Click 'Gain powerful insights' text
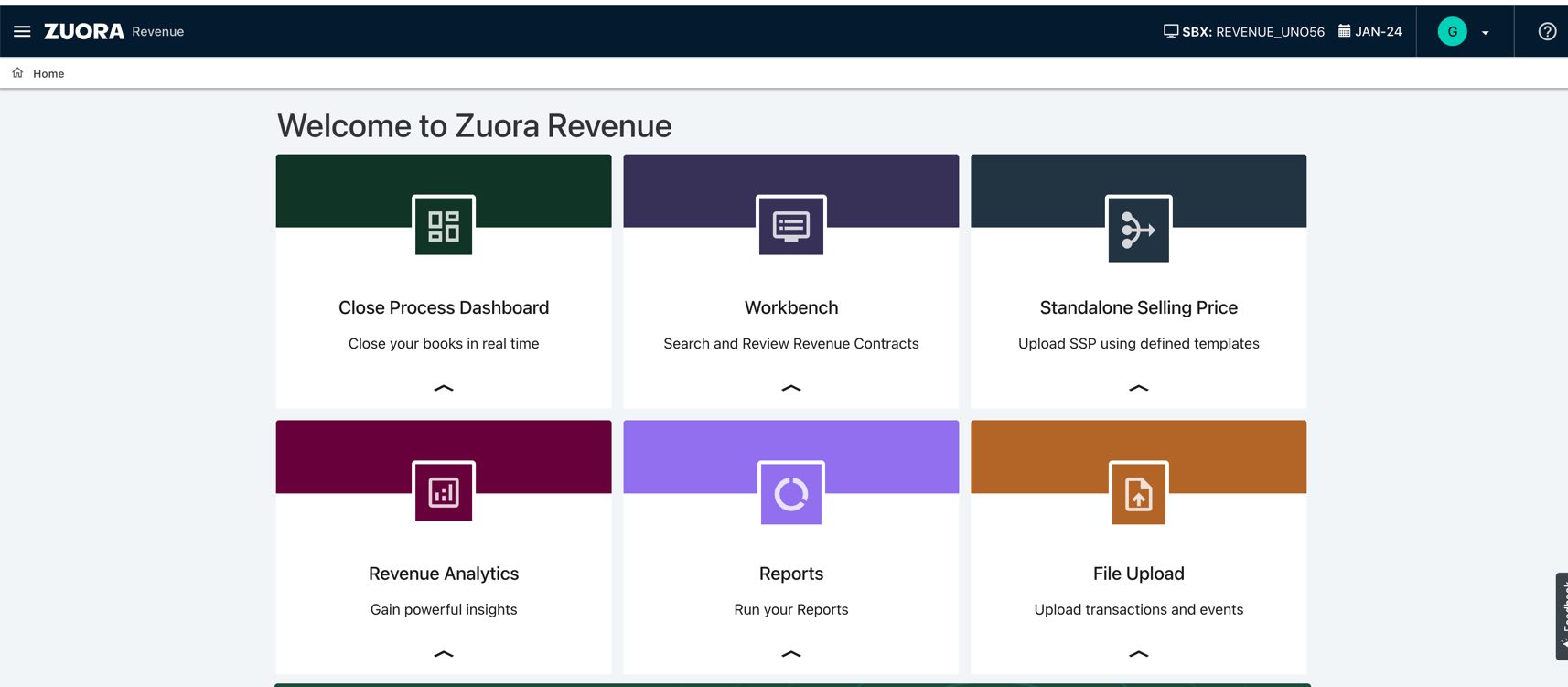 pyautogui.click(x=444, y=610)
